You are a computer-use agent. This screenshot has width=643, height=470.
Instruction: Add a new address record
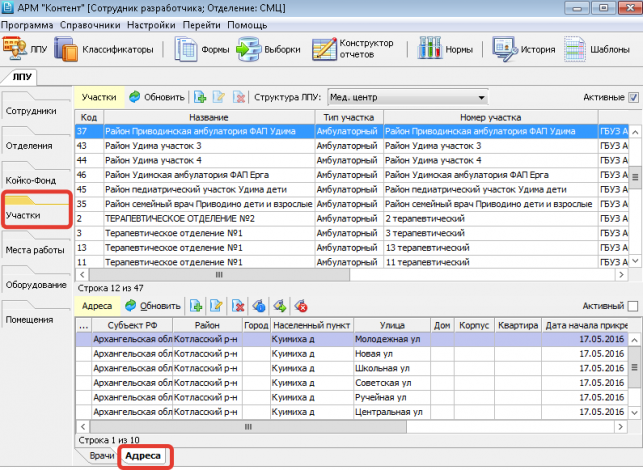click(196, 306)
